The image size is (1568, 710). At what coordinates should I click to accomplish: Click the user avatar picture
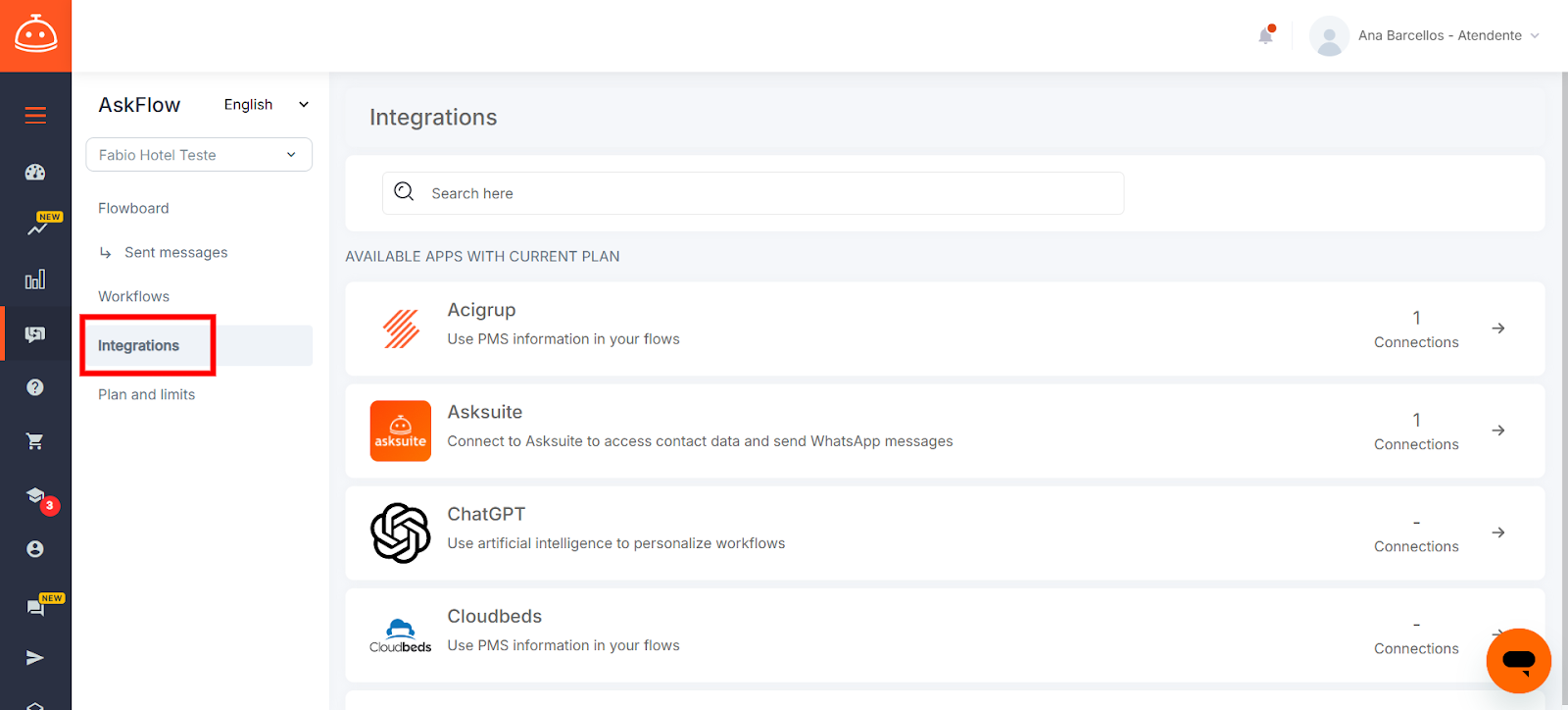(1329, 35)
